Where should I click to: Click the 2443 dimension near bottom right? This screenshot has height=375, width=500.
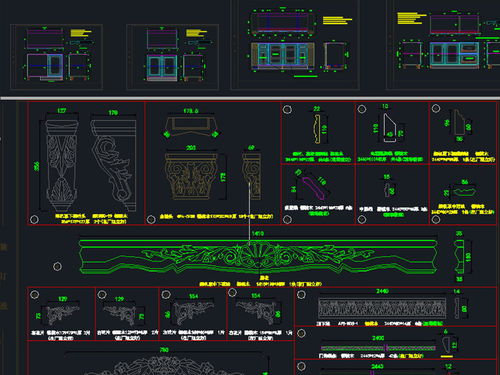pos(377,366)
